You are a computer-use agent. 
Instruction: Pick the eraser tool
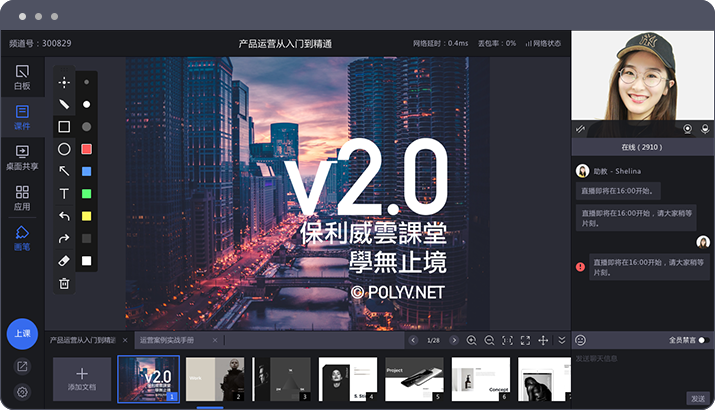pyautogui.click(x=64, y=260)
